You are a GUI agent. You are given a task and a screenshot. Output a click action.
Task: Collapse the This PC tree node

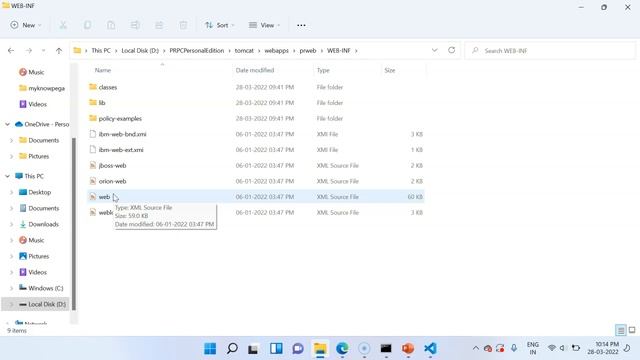(7, 176)
